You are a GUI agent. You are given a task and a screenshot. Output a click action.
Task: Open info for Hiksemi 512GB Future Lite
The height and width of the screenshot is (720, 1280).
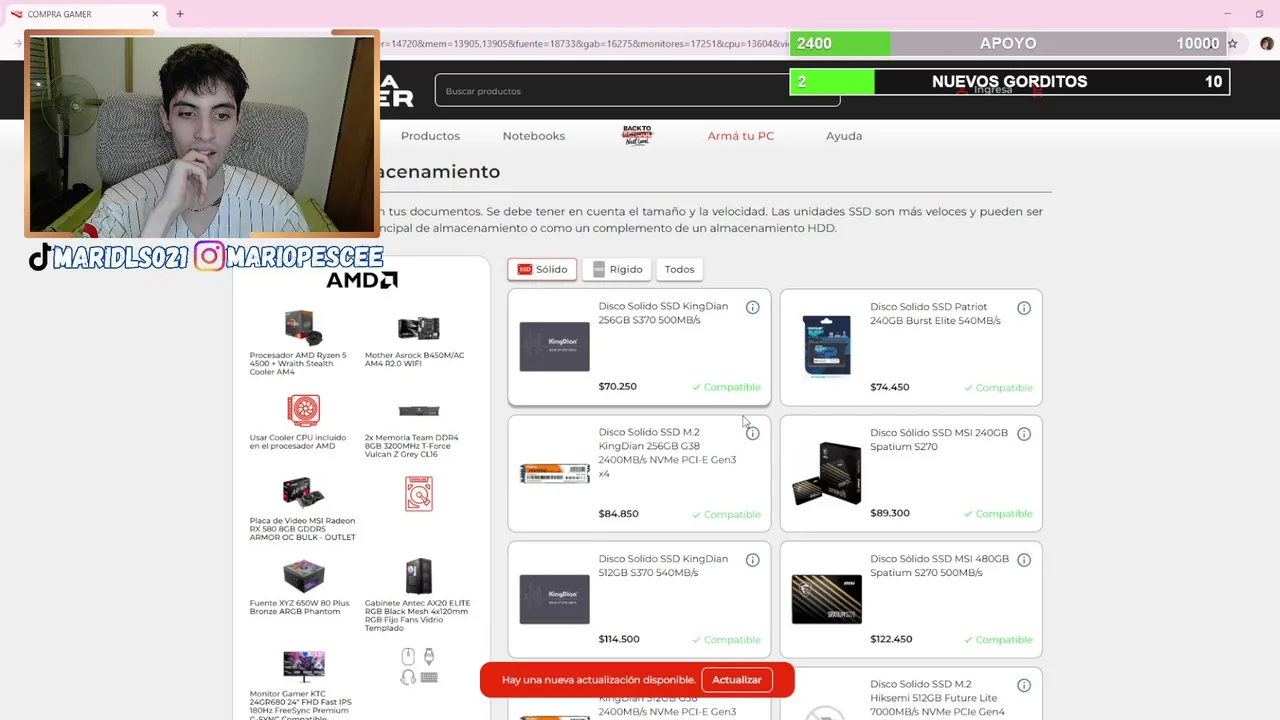(1024, 686)
